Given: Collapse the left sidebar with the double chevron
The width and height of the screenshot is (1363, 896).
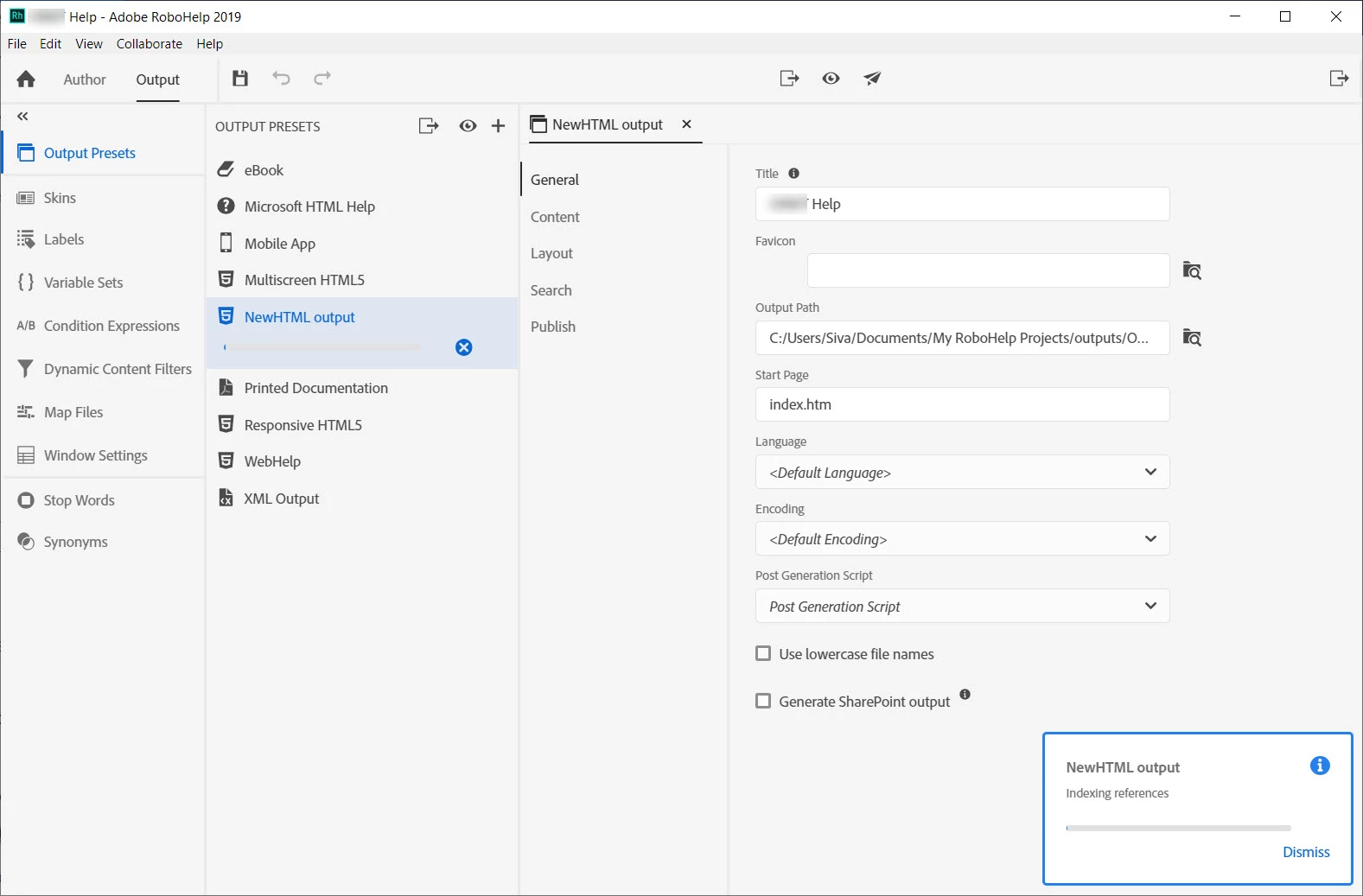Looking at the screenshot, I should [x=22, y=116].
